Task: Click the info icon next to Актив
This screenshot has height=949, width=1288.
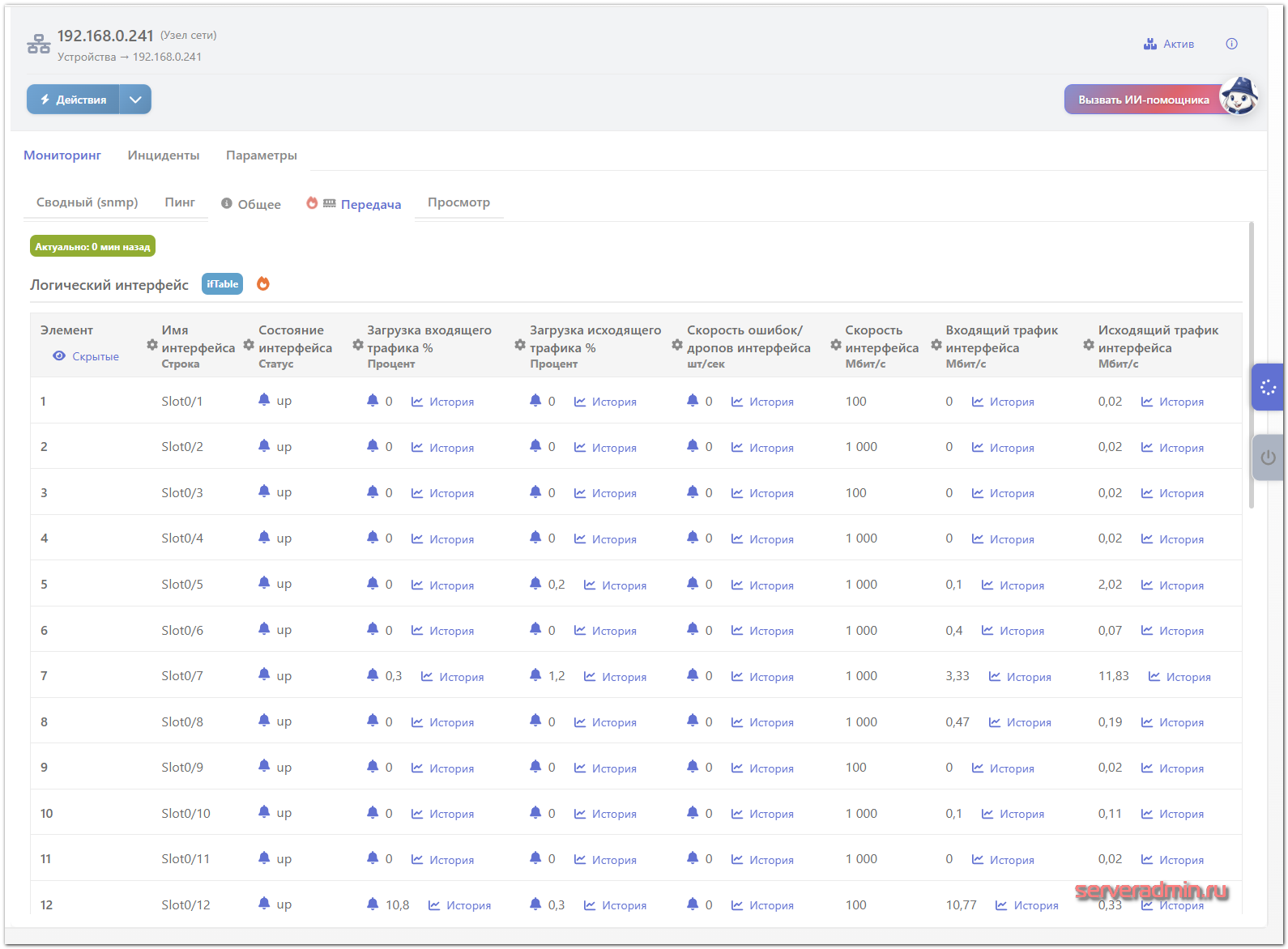Action: 1231,44
